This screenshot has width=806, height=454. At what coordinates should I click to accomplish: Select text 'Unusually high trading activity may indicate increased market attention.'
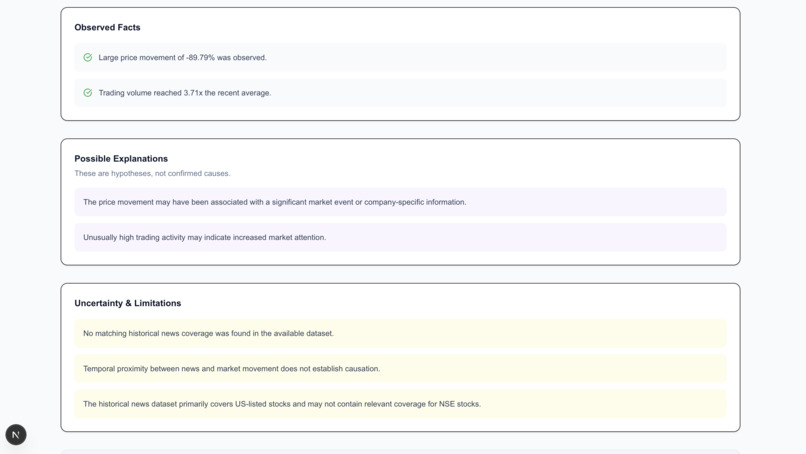(205, 238)
